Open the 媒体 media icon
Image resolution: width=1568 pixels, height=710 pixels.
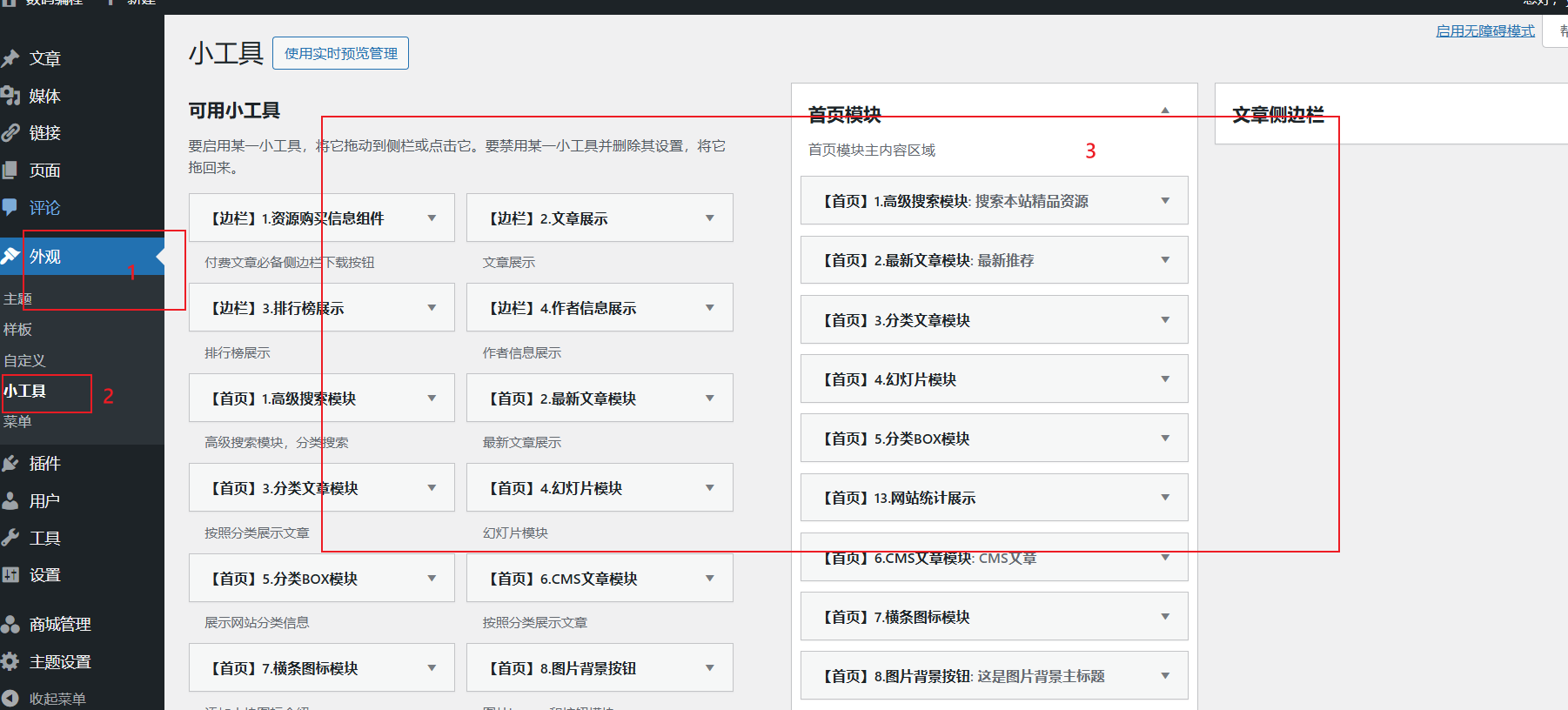coord(10,96)
